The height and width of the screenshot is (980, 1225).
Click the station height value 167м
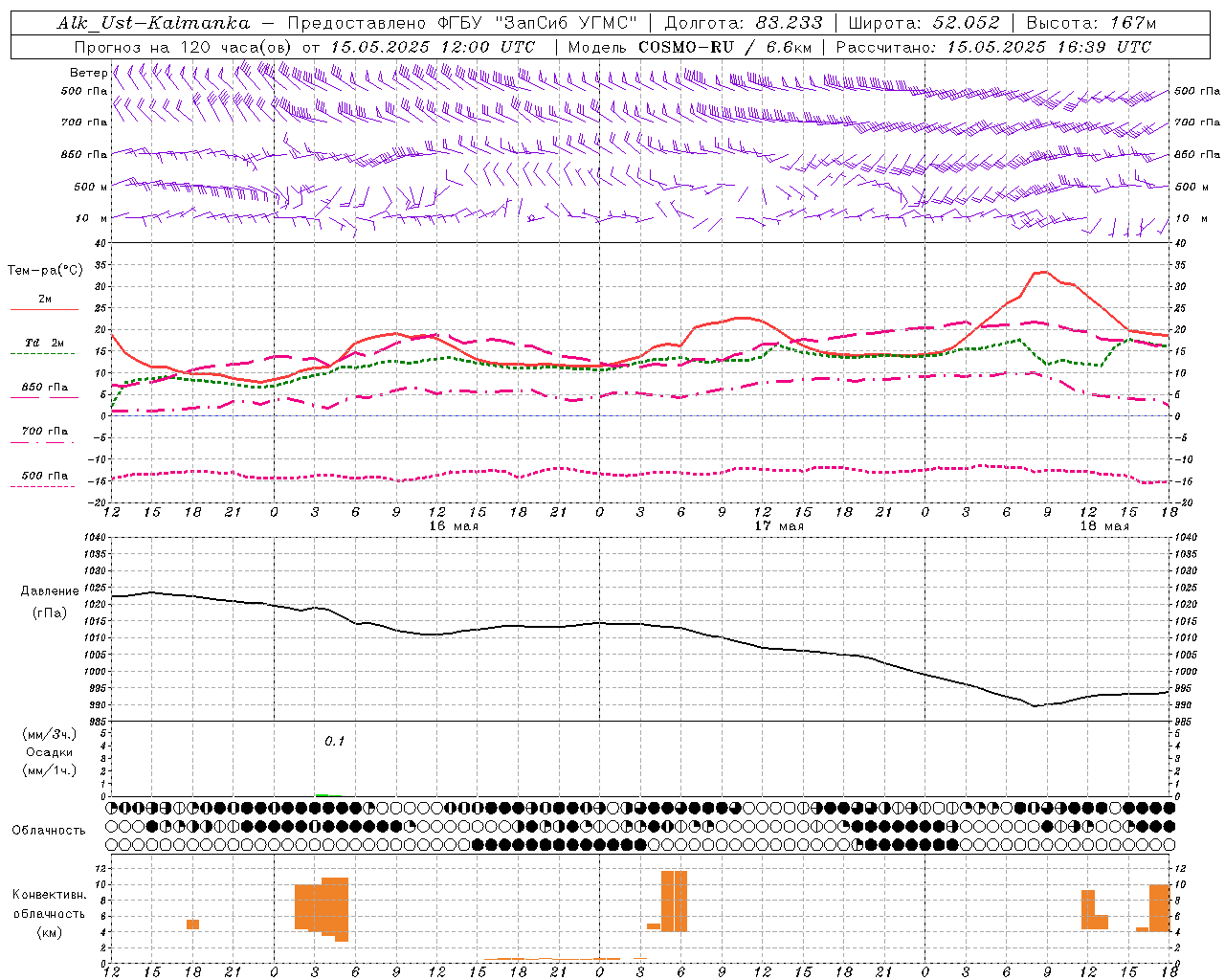(1134, 23)
